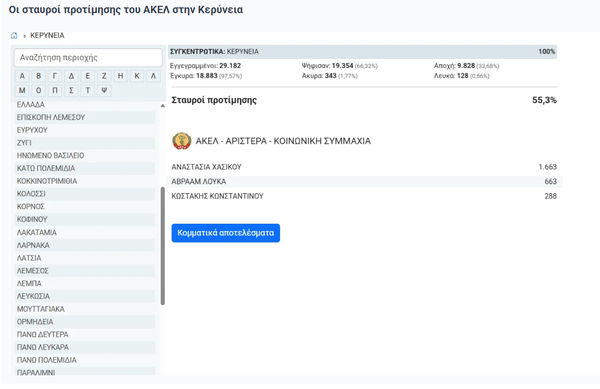Click the scroll-up arrow of region list
Screen dimensions: 600x389
pos(163,106)
